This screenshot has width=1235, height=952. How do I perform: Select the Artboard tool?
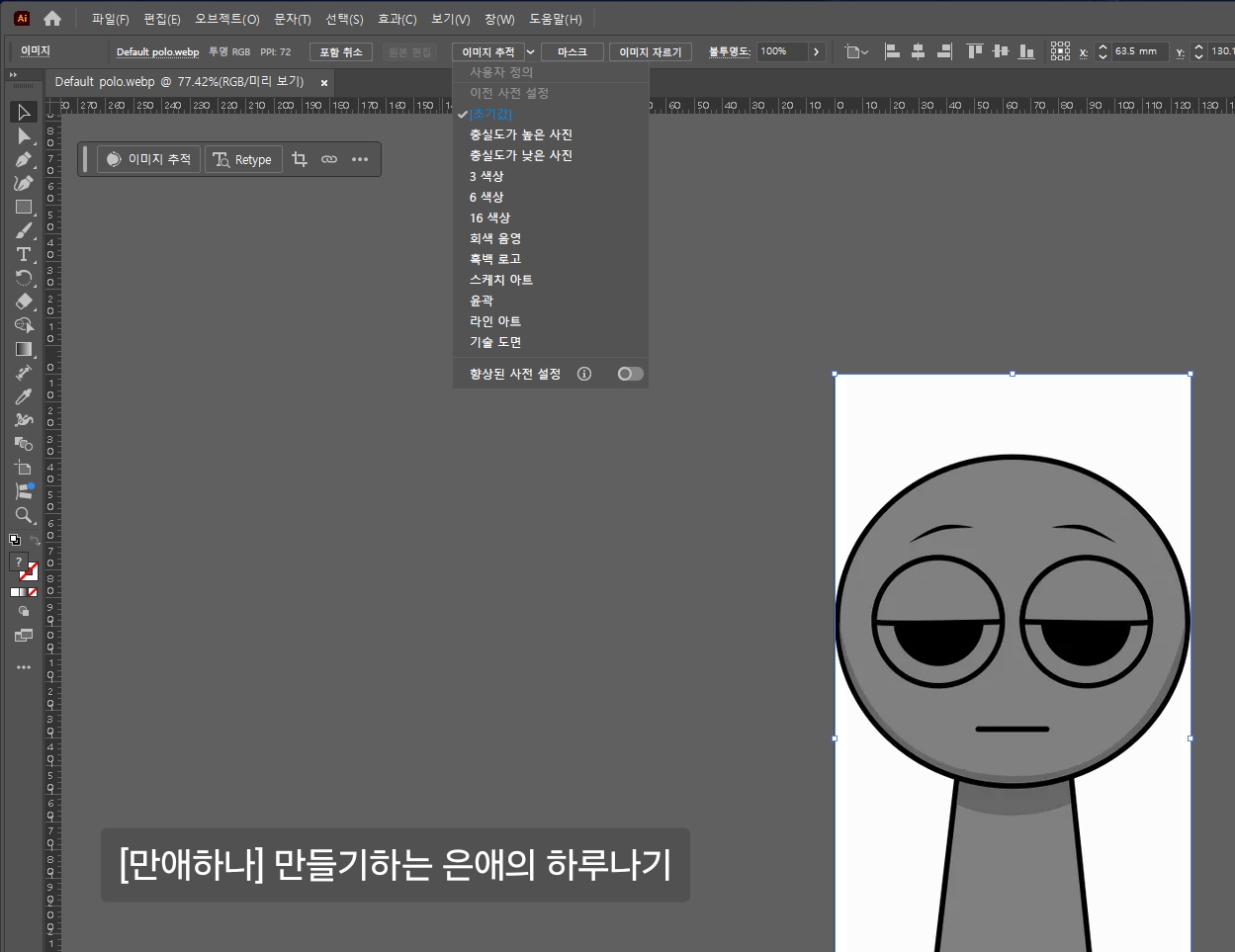[x=24, y=468]
